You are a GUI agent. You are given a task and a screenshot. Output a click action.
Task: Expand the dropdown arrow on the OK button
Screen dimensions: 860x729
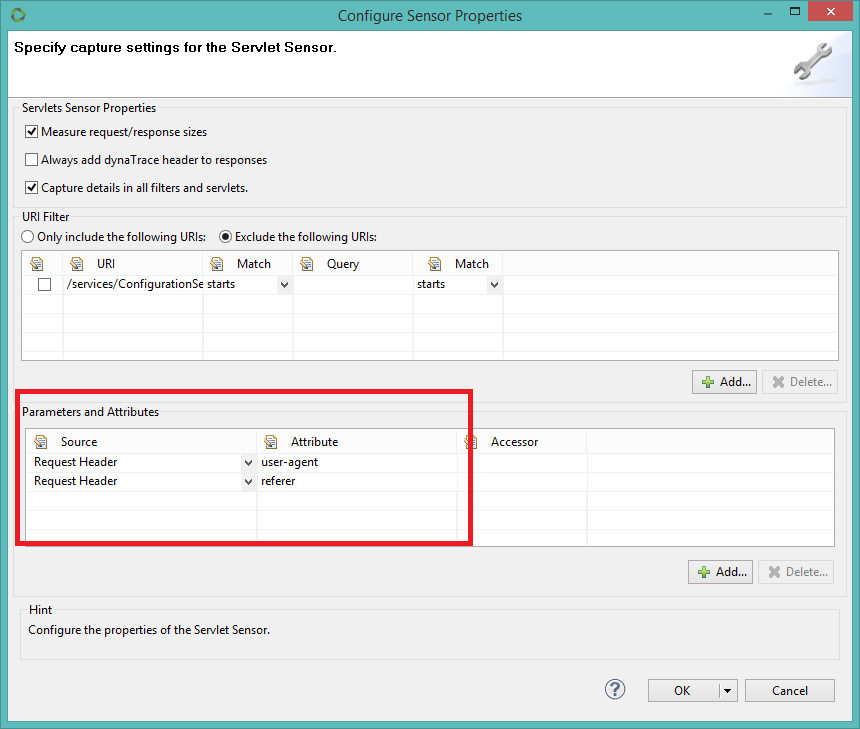pyautogui.click(x=727, y=689)
